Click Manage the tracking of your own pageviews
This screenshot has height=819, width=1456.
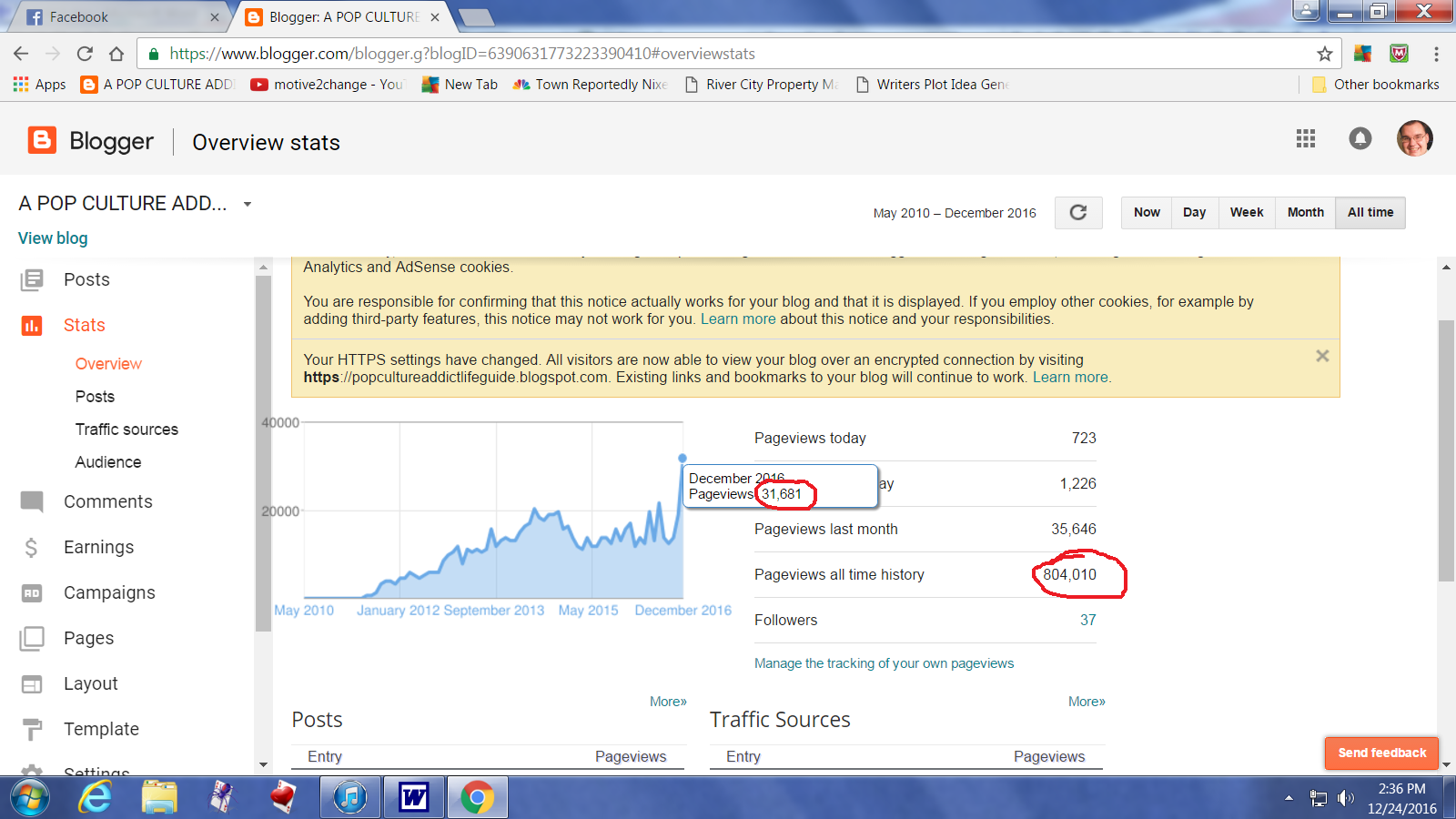coord(884,663)
